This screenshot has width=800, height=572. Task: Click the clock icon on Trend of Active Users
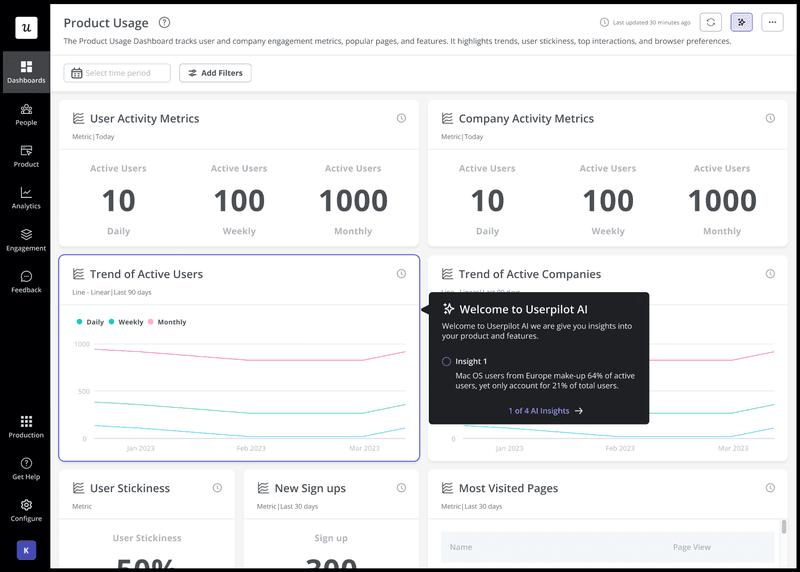(x=402, y=274)
